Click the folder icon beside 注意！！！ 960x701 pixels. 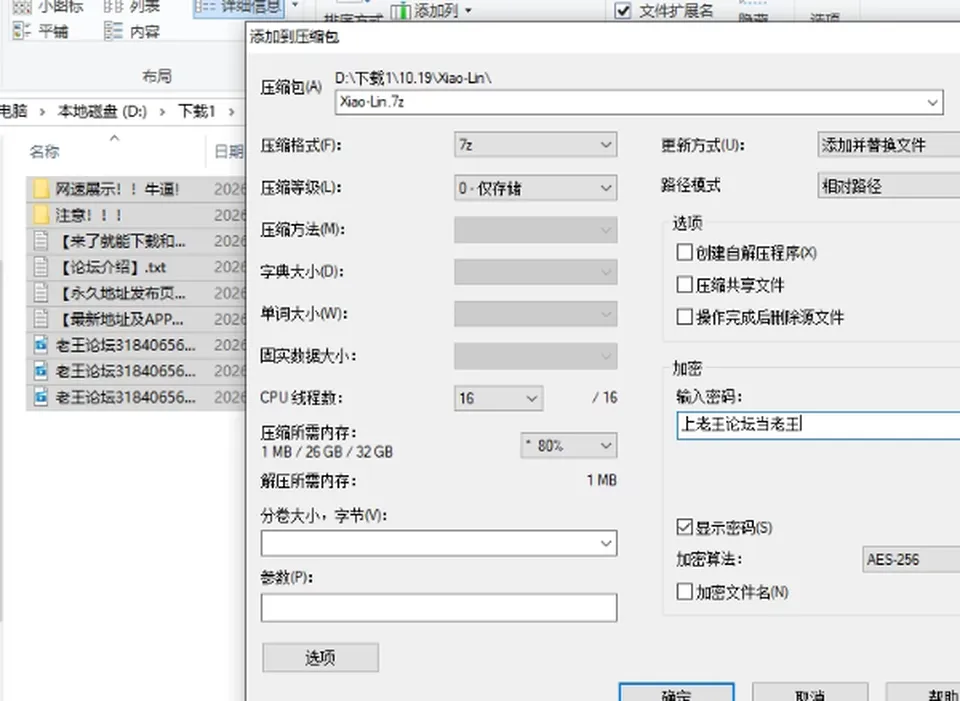[40, 215]
